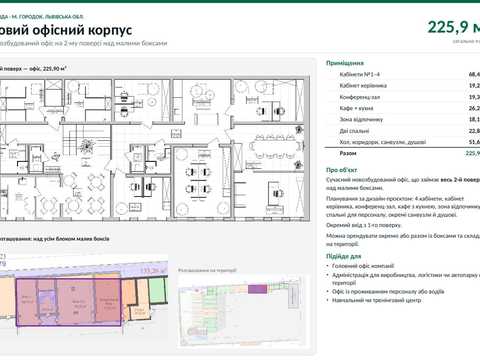This screenshot has height=360, width=480.
Task: Click the 'Приміщення' section heading
Action: pyautogui.click(x=345, y=63)
